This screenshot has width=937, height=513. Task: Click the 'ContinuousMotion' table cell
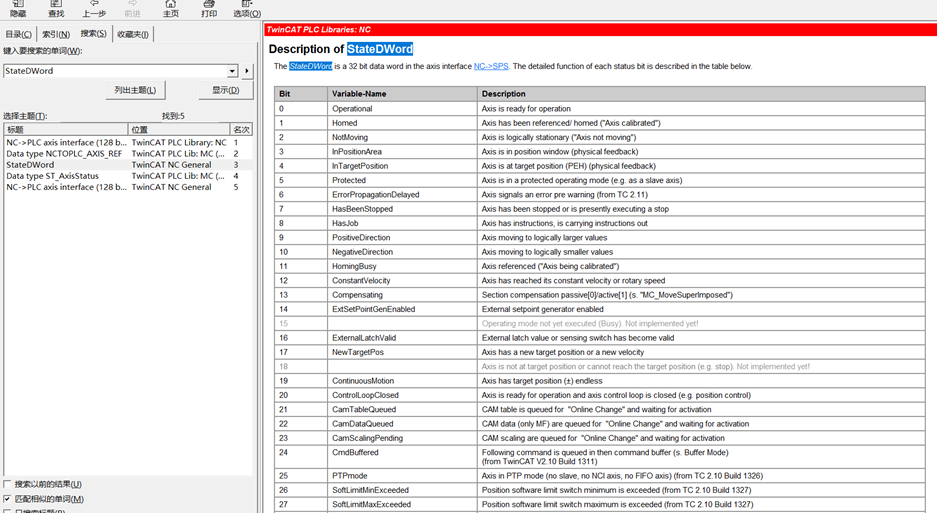pos(403,381)
